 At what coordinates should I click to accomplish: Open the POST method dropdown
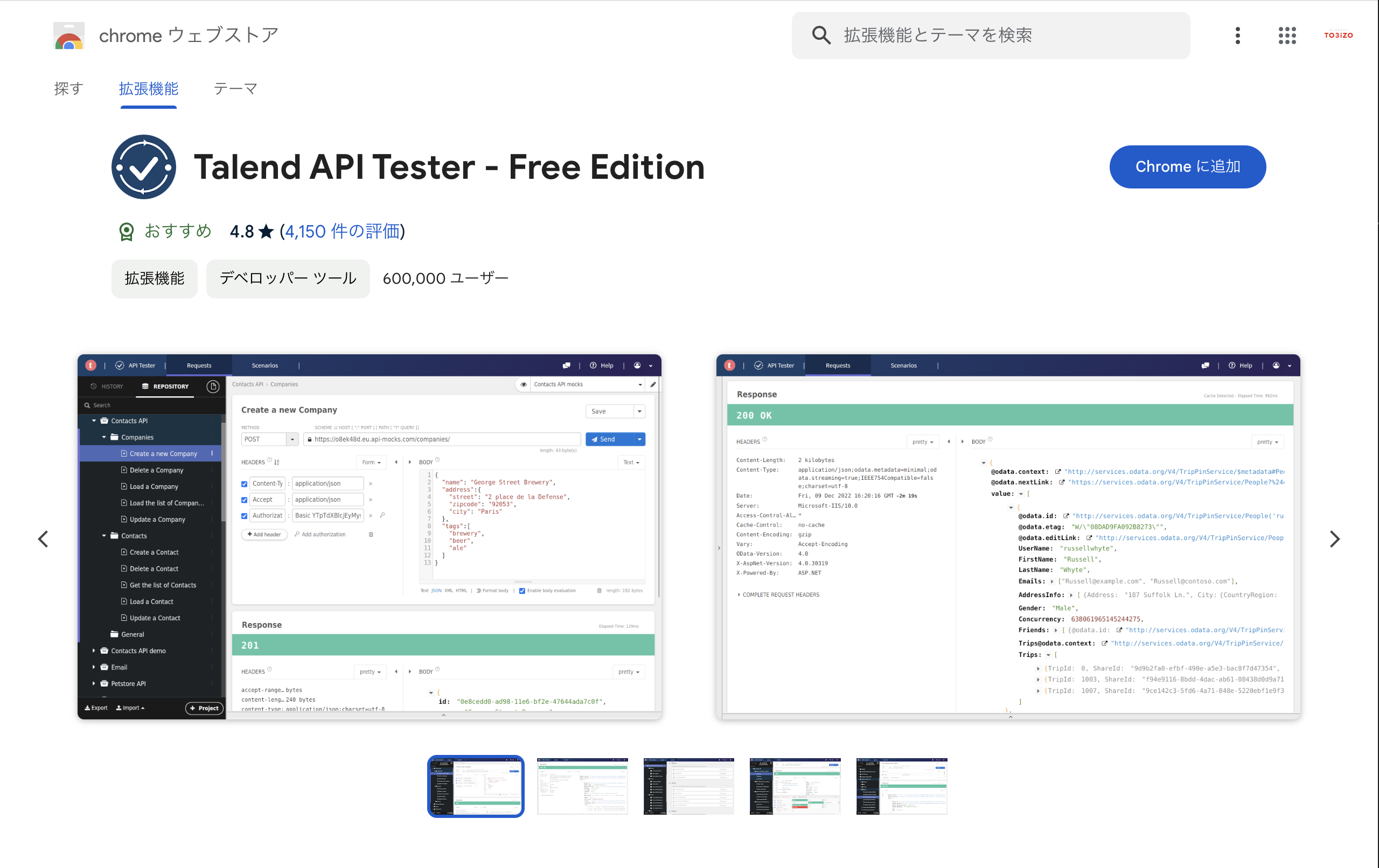click(292, 439)
